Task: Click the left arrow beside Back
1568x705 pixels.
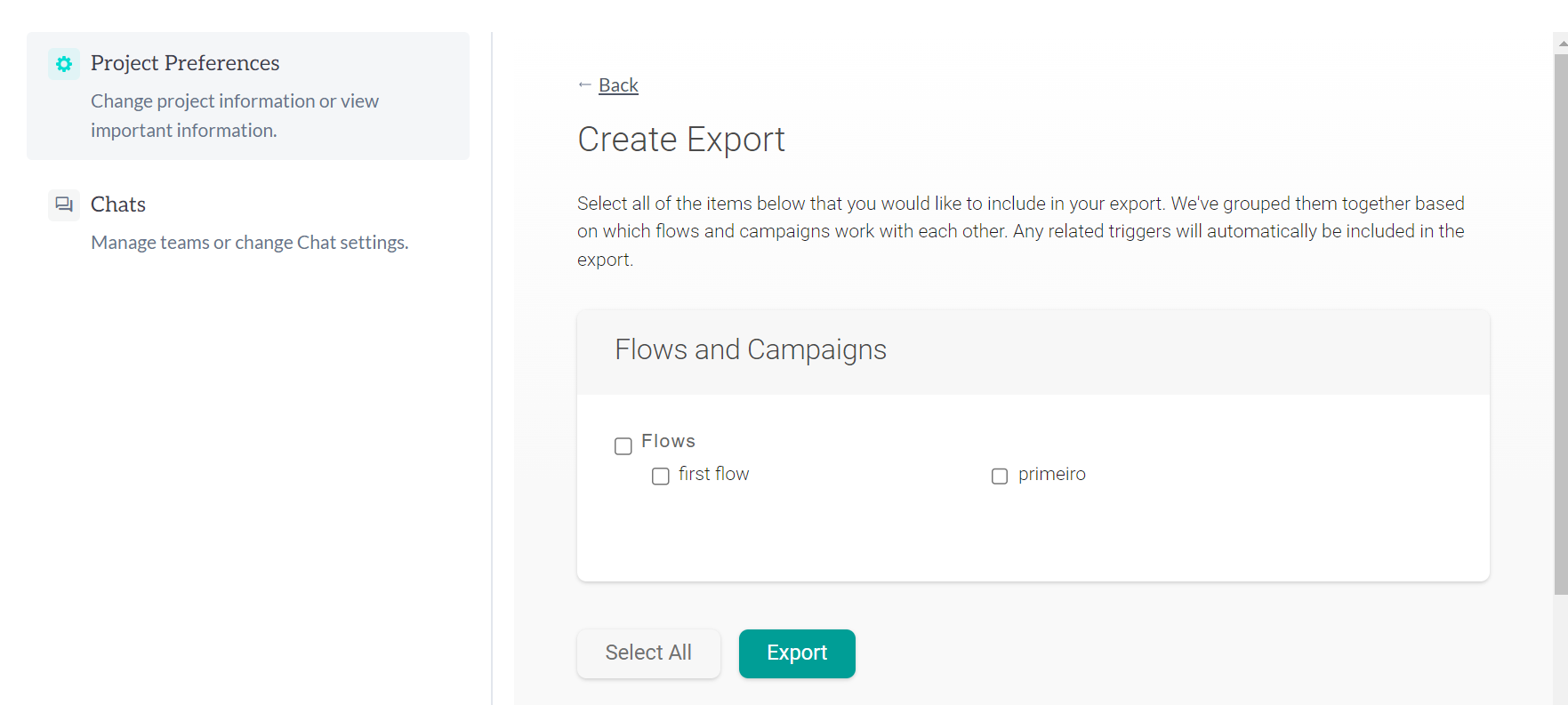Action: pyautogui.click(x=584, y=85)
